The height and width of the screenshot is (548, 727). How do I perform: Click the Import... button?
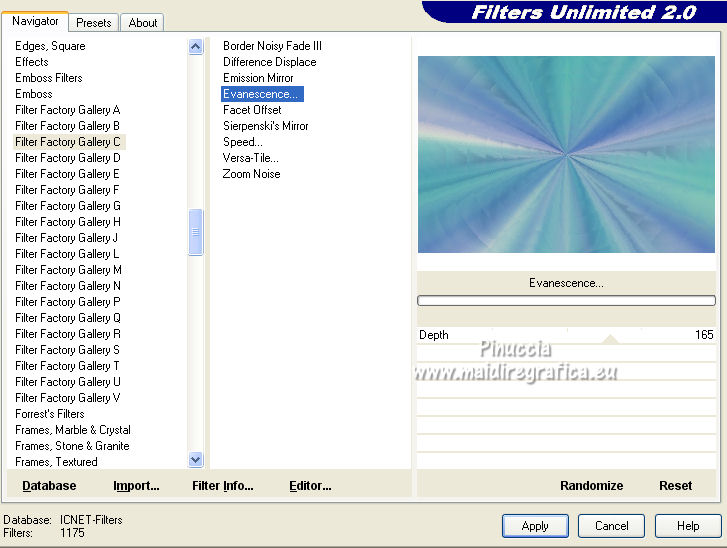[x=136, y=485]
